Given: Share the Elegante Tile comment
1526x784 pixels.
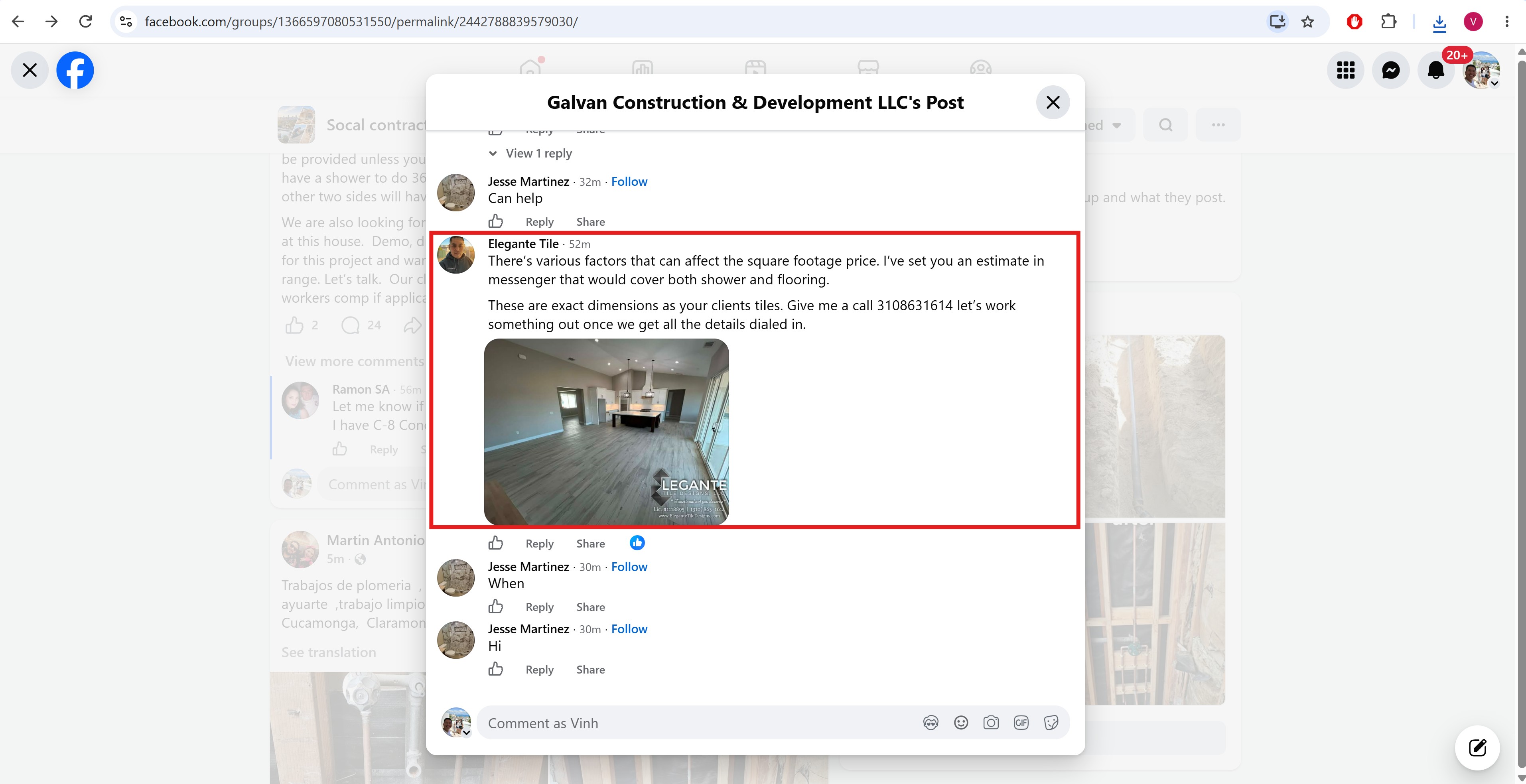Looking at the screenshot, I should 591,544.
